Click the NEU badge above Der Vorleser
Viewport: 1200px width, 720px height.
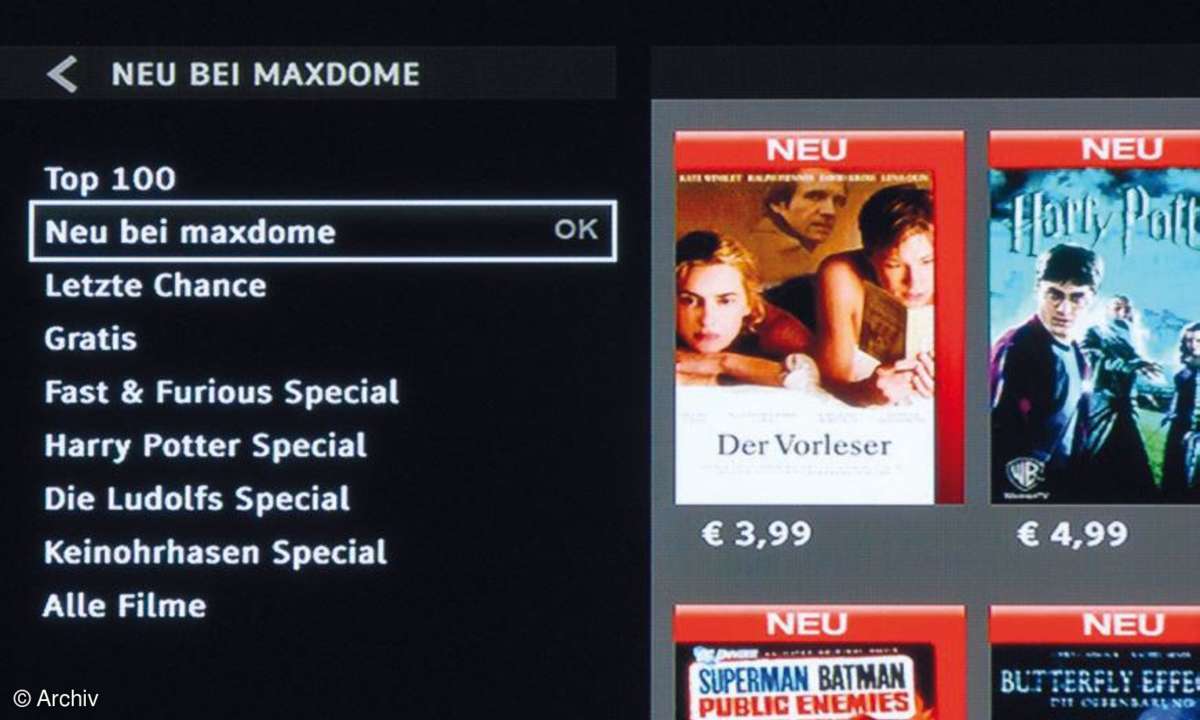806,150
